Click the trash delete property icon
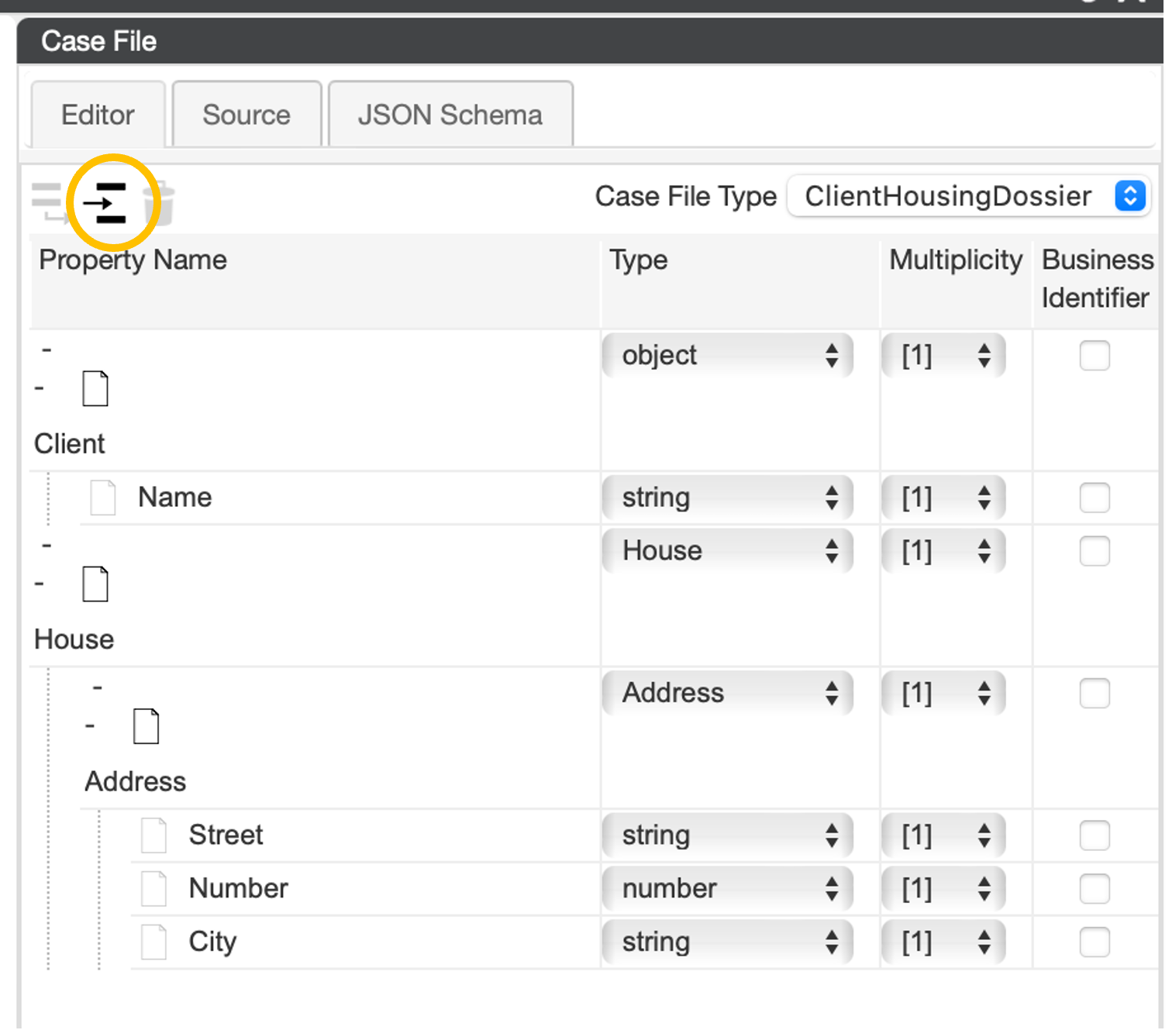 pyautogui.click(x=160, y=203)
